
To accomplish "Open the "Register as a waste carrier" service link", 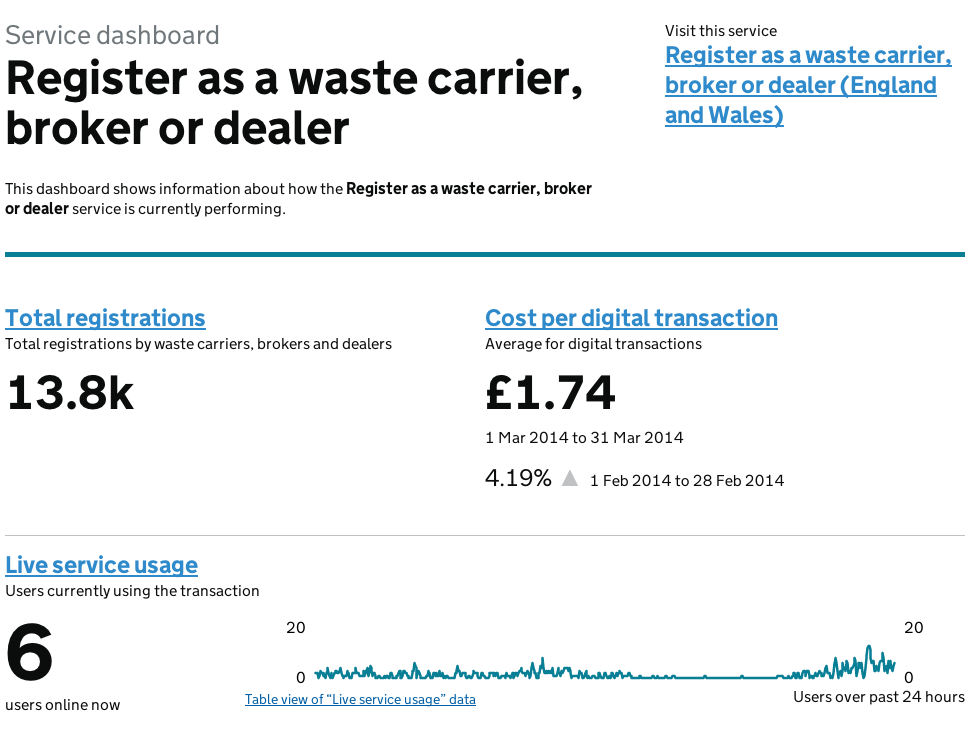I will tap(807, 85).
